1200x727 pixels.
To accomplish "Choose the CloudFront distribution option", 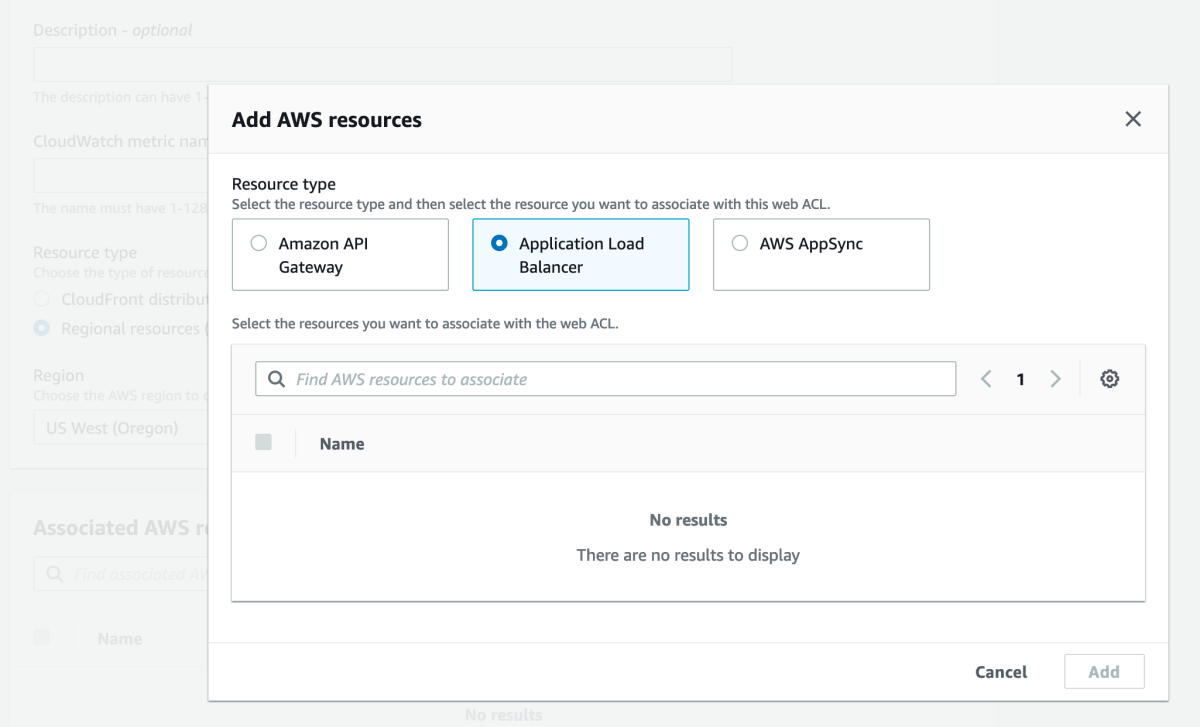I will (41, 299).
